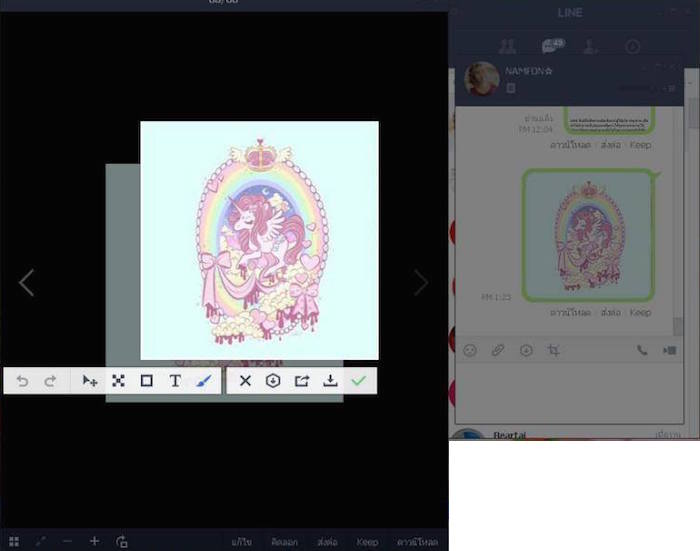
Task: Save capture to Keep with hexagon icon
Action: click(x=273, y=381)
